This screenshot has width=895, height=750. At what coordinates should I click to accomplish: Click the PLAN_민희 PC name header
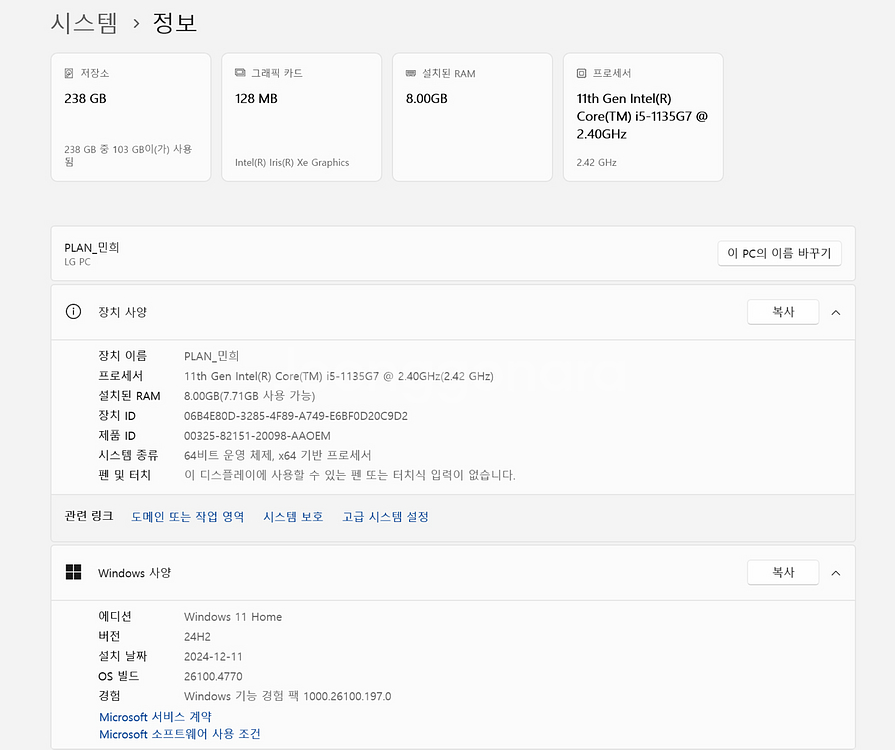tap(91, 247)
